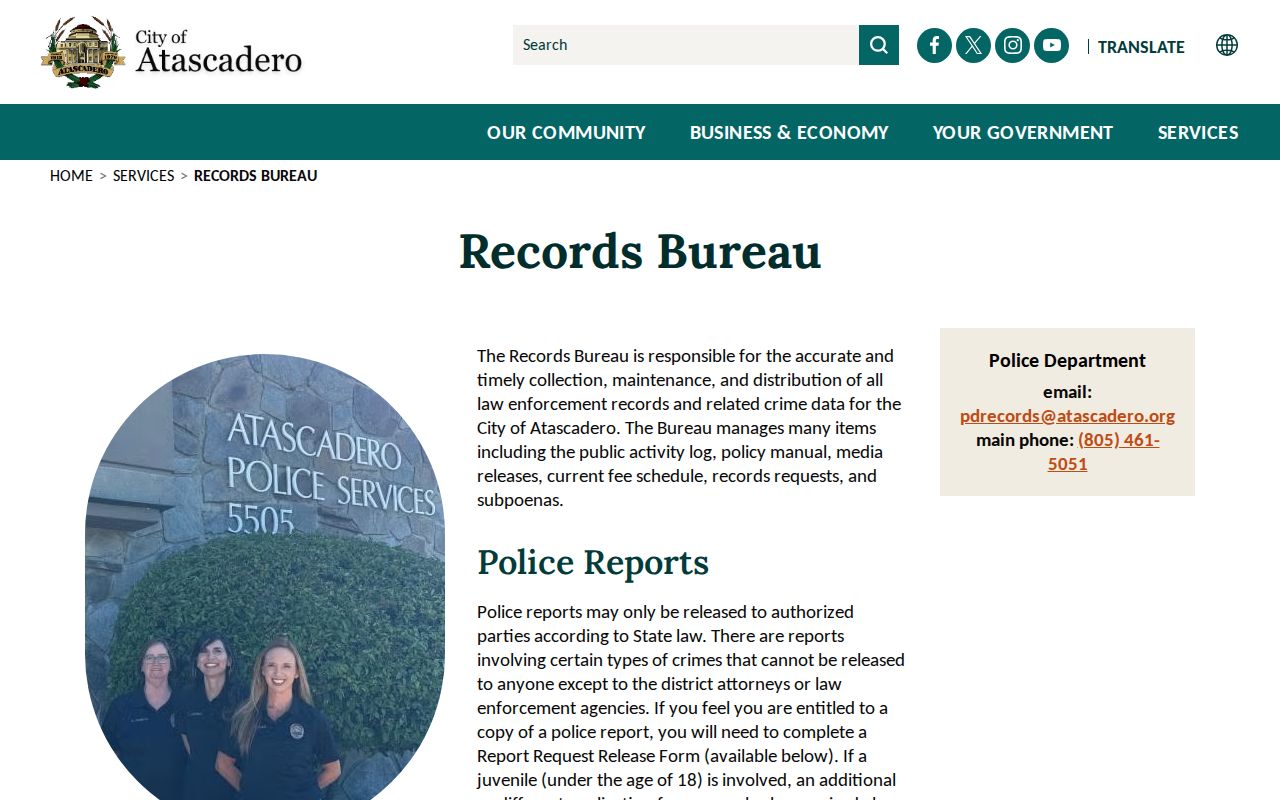Open the X (Twitter) social icon

[973, 45]
